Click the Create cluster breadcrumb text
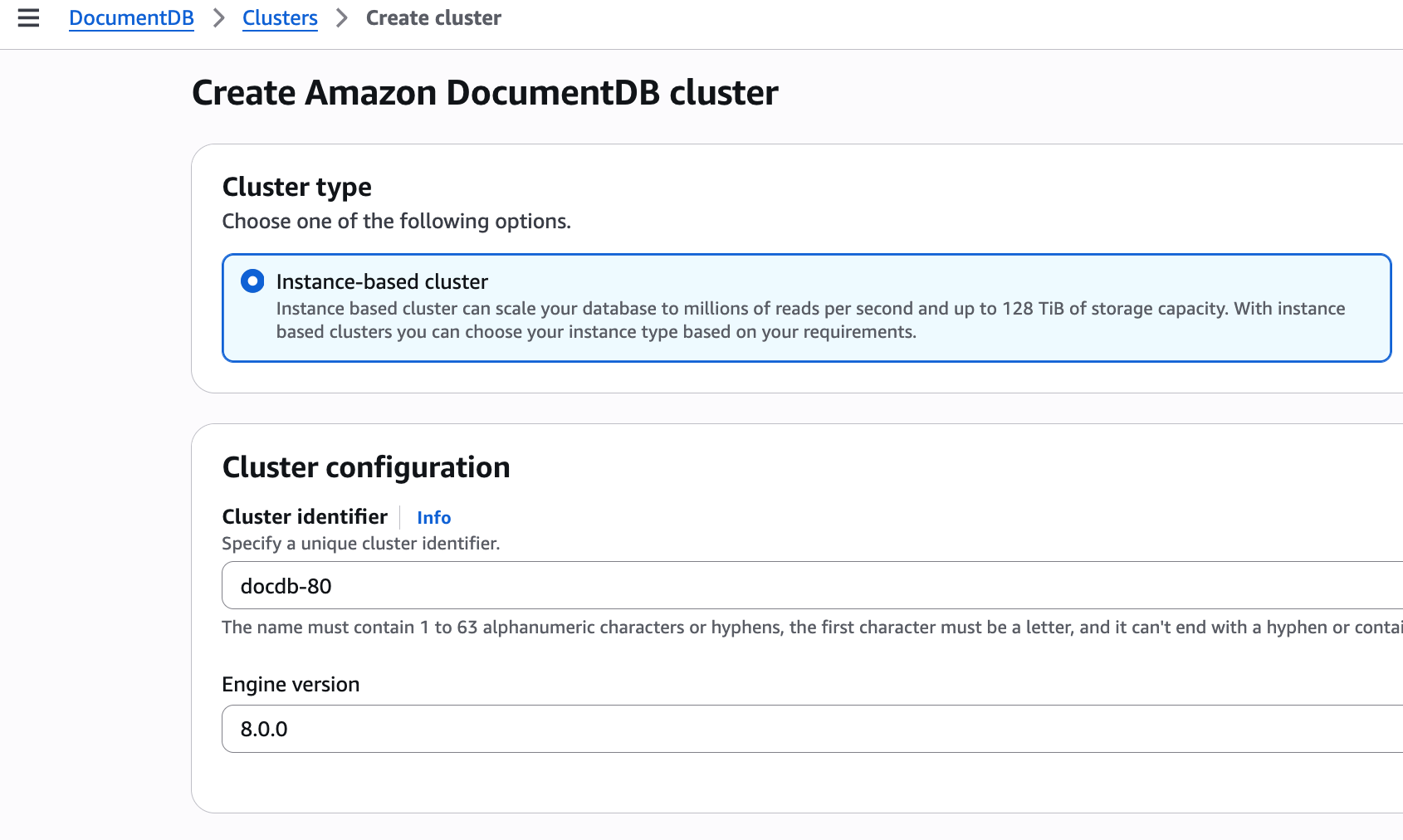 (433, 18)
